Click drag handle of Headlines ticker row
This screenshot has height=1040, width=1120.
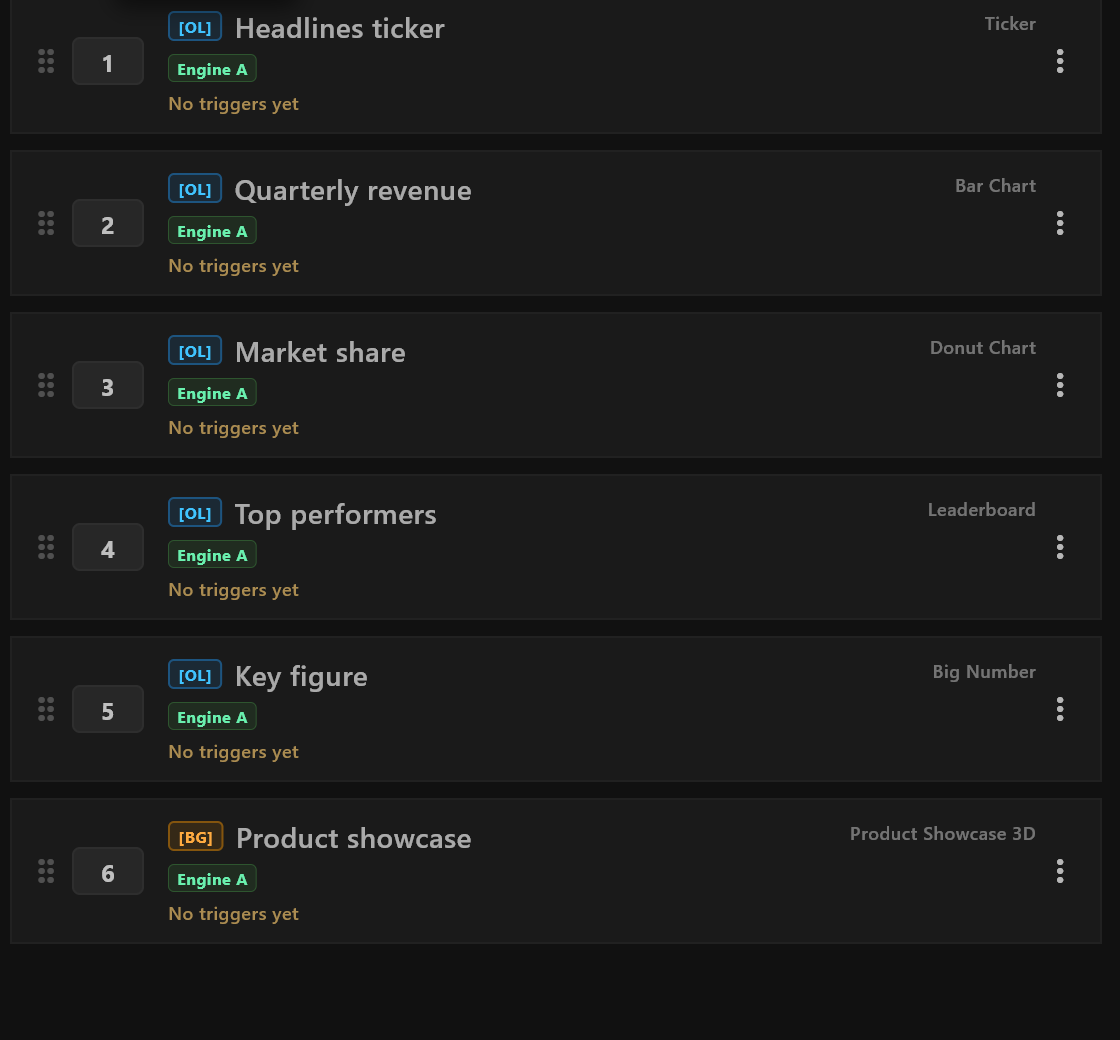pyautogui.click(x=46, y=61)
